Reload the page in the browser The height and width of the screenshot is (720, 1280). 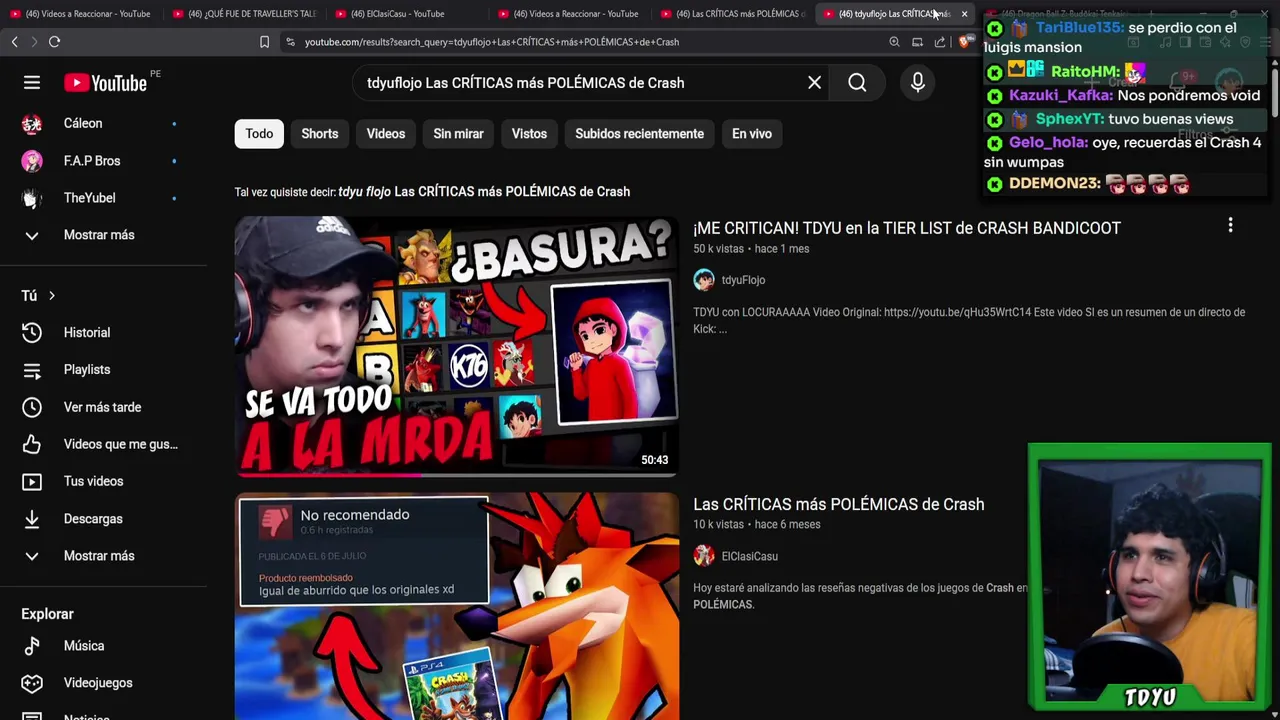pyautogui.click(x=54, y=42)
